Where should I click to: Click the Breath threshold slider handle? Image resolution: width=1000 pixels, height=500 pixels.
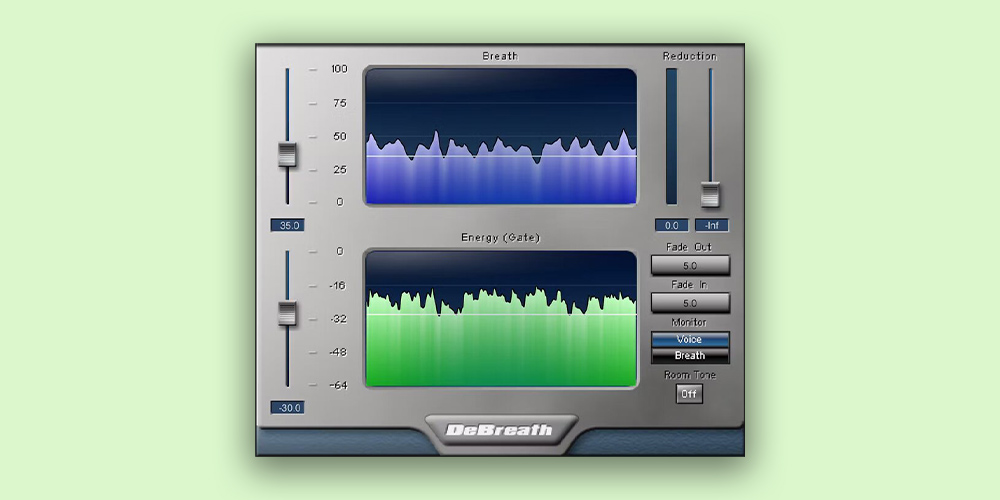288,155
